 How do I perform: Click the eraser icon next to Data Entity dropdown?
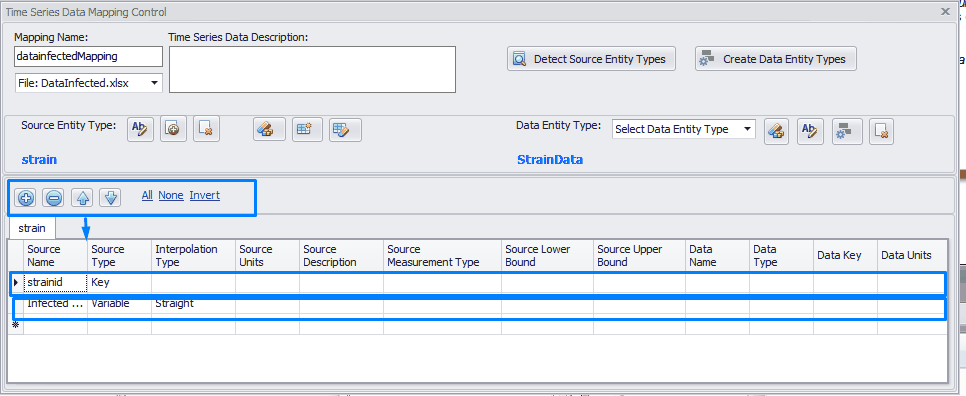tap(776, 131)
